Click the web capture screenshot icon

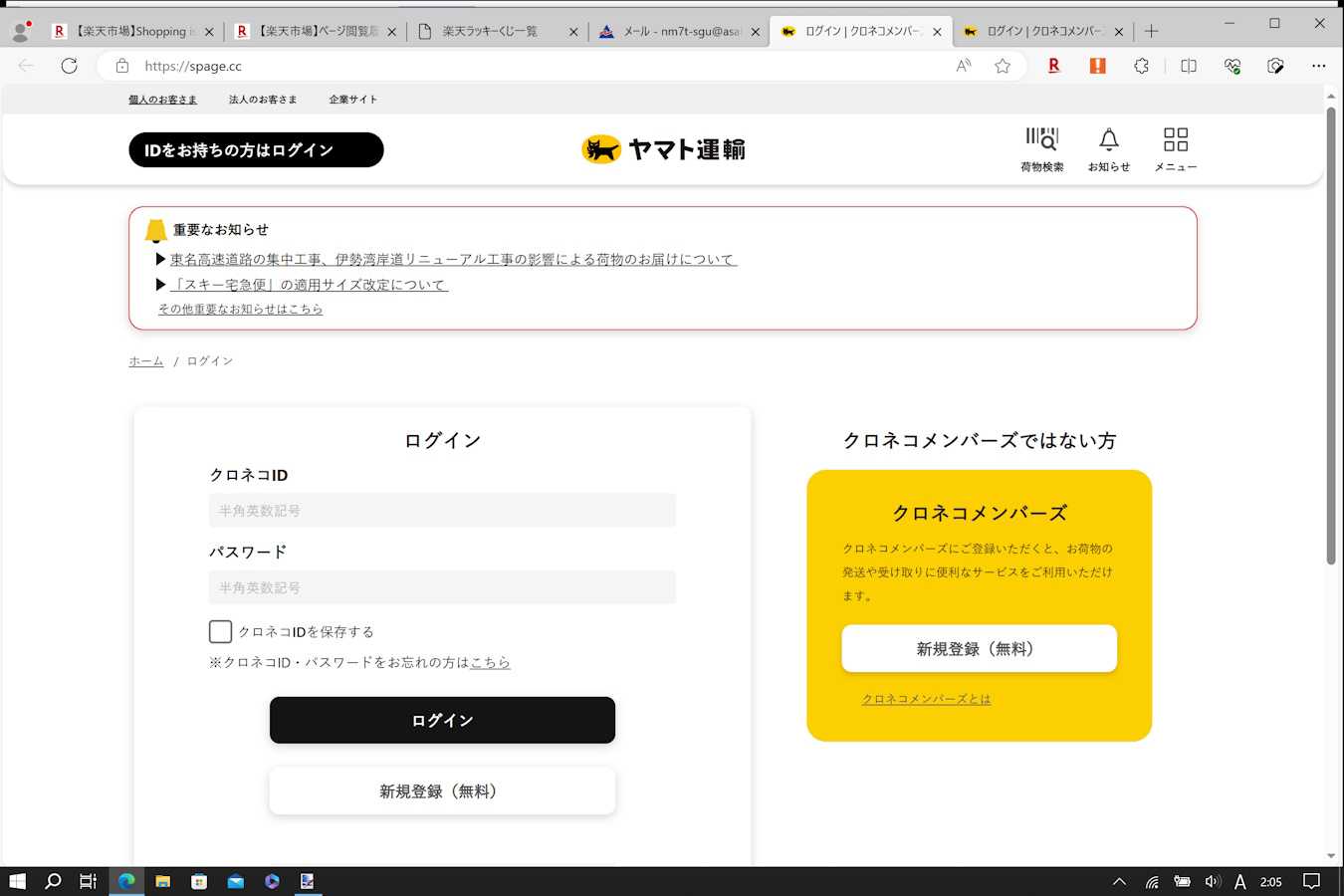coord(1275,66)
